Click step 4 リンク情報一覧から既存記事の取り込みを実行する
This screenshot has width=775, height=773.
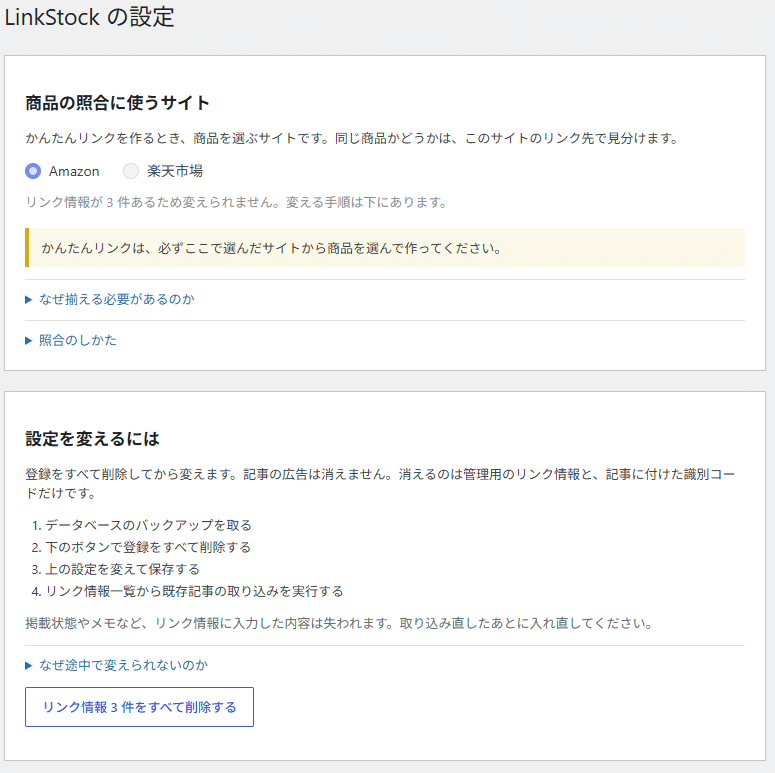(194, 591)
